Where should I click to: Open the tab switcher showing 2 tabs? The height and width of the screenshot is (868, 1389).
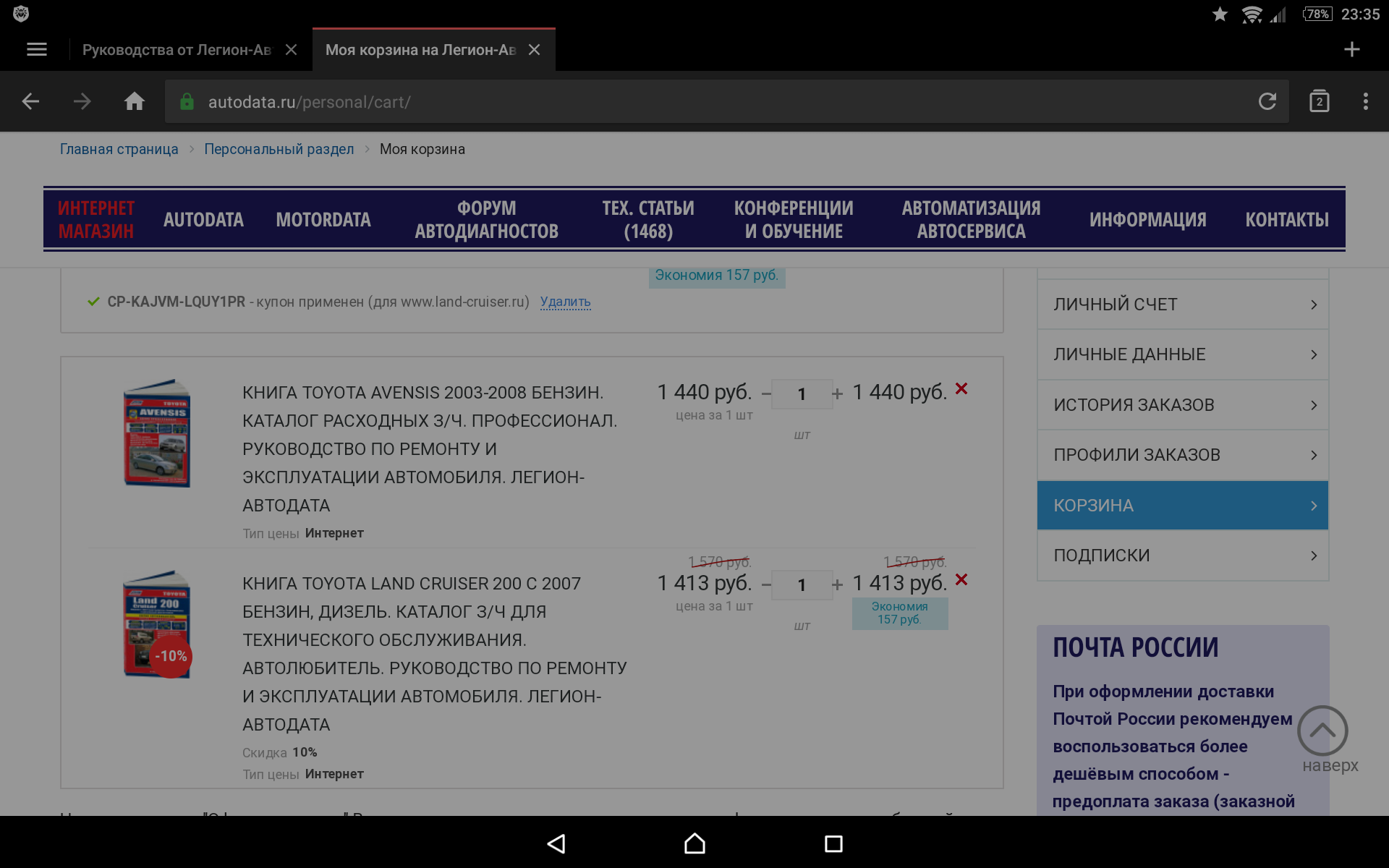pyautogui.click(x=1320, y=101)
